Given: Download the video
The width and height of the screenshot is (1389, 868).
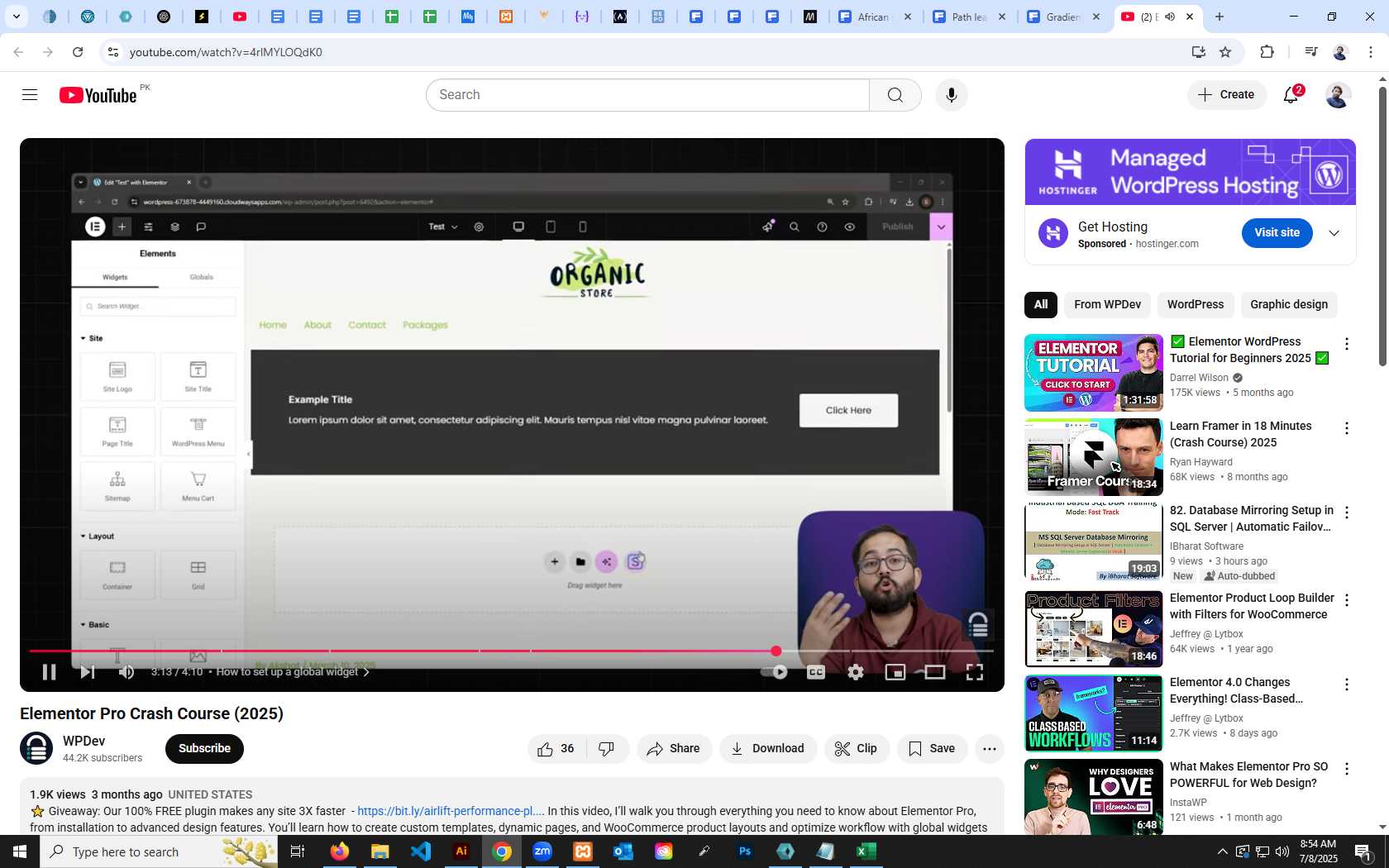Looking at the screenshot, I should click(x=767, y=749).
